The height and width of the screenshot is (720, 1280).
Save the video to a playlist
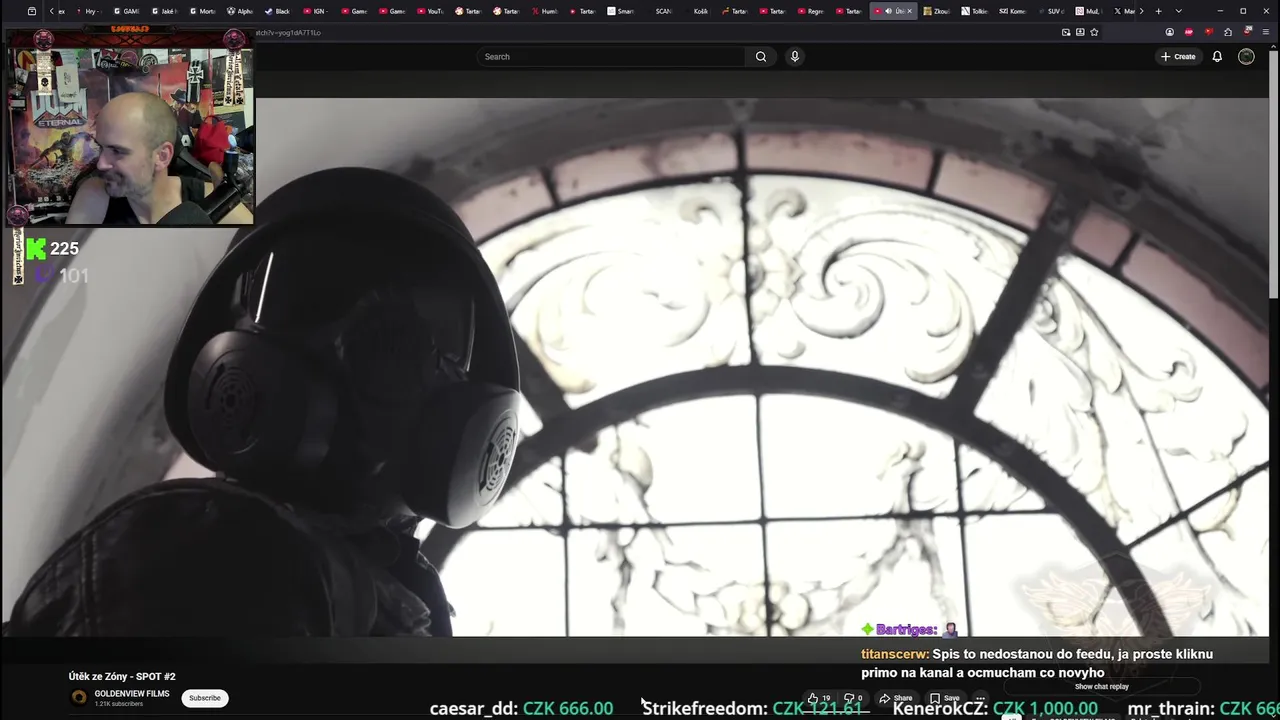(x=945, y=698)
